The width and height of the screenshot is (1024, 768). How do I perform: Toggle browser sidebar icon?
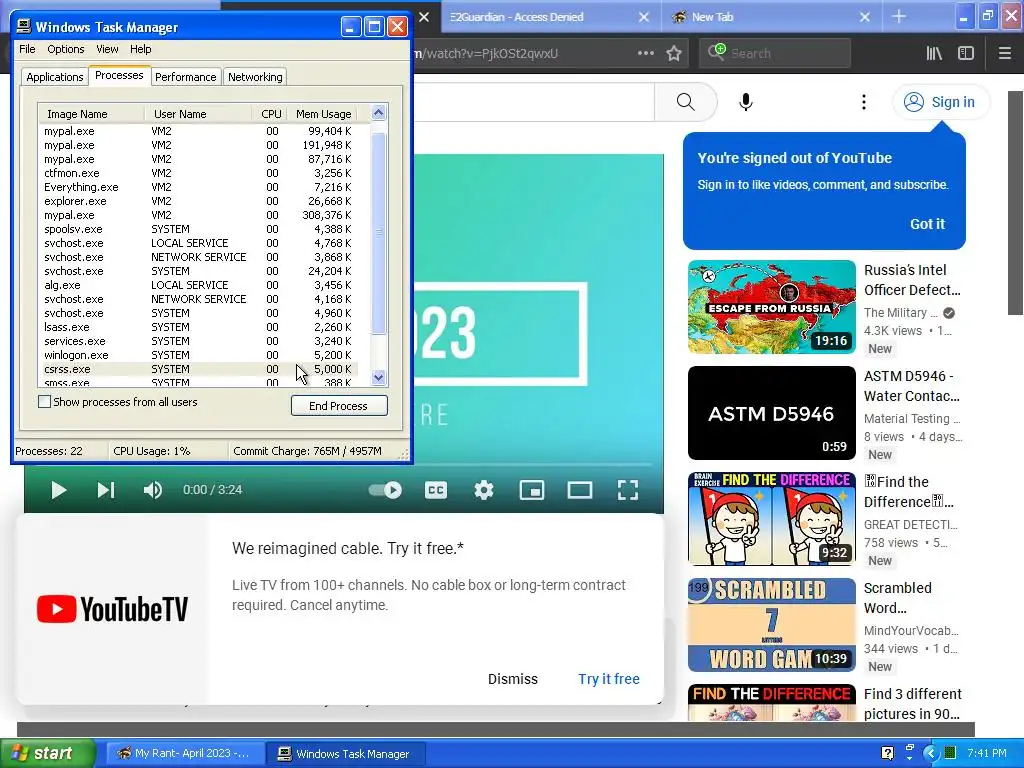coord(966,53)
